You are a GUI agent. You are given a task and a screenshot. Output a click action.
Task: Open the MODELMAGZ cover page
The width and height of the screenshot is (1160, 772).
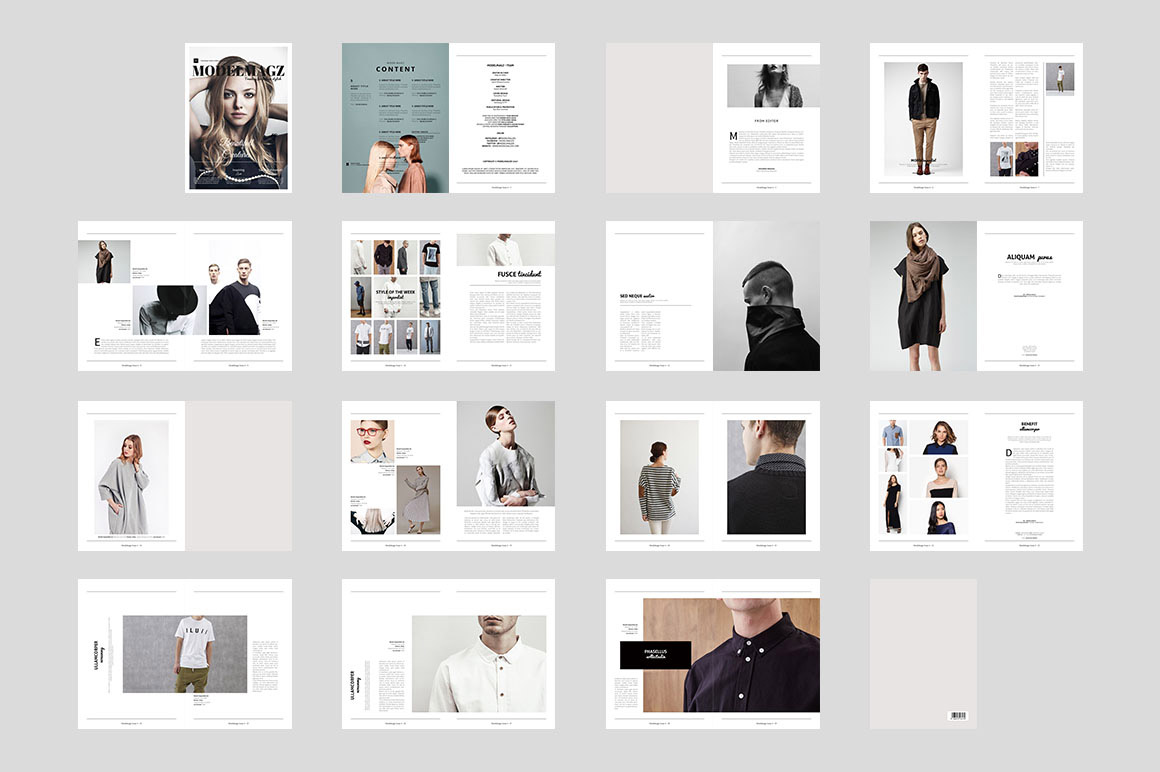pos(238,117)
